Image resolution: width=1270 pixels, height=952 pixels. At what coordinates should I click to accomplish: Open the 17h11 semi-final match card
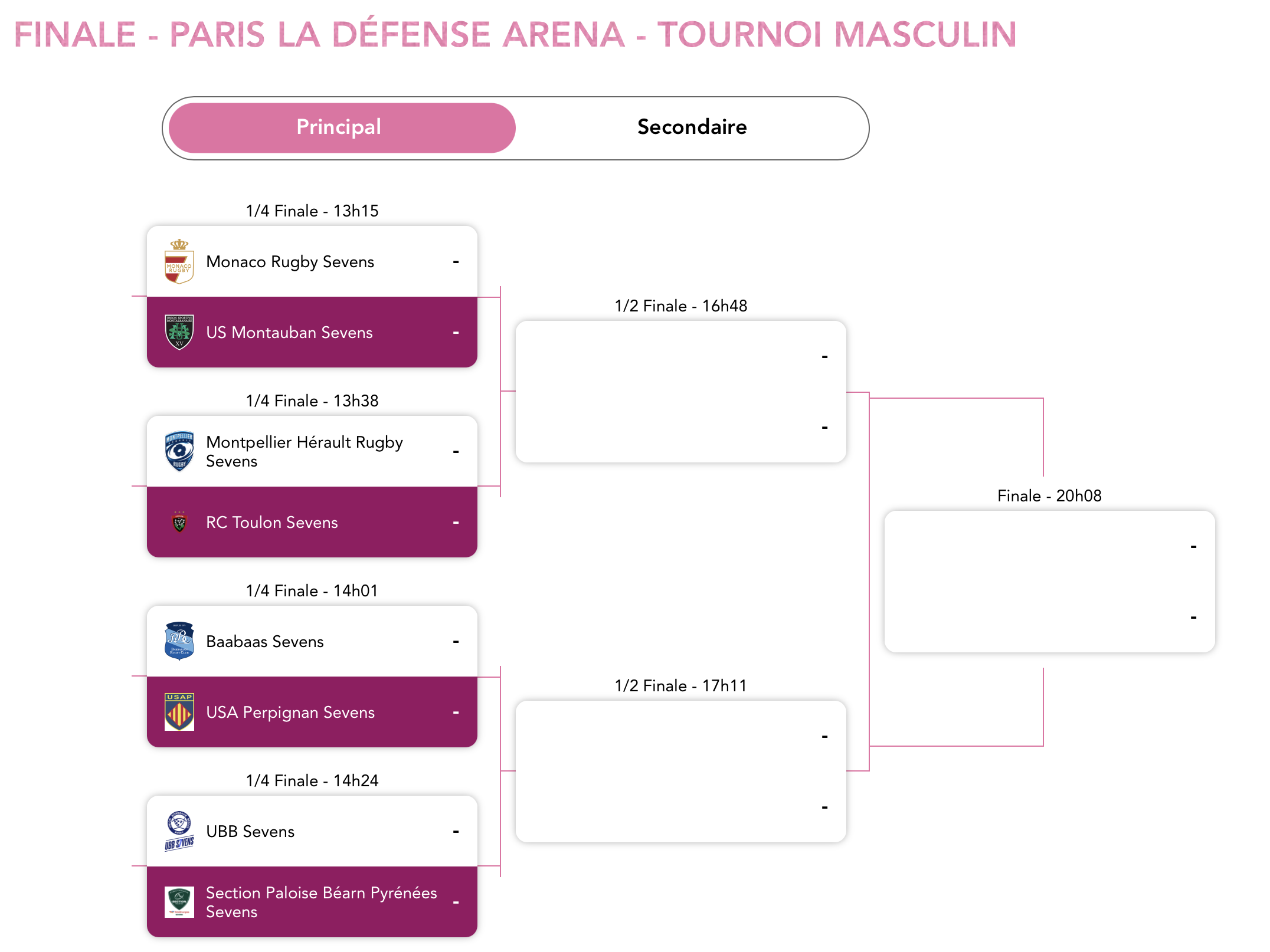tap(680, 772)
